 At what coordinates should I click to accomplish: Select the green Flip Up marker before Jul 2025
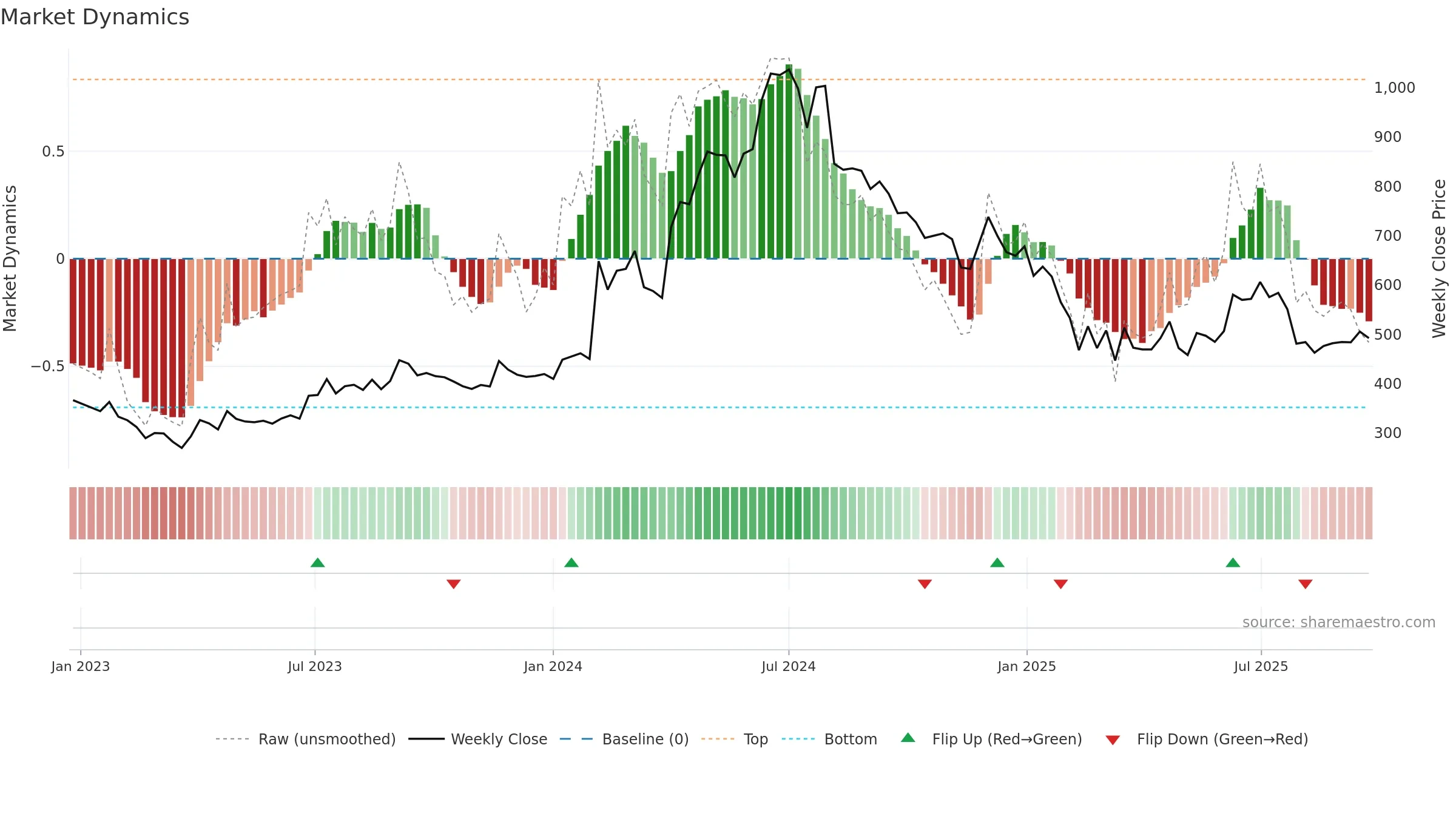[1233, 562]
